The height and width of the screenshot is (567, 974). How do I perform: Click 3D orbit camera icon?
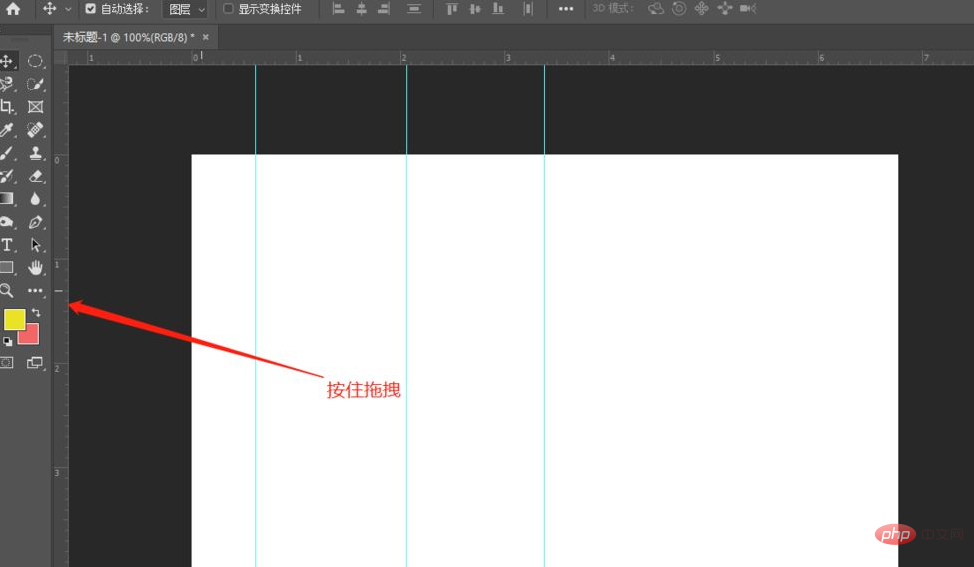[x=656, y=9]
